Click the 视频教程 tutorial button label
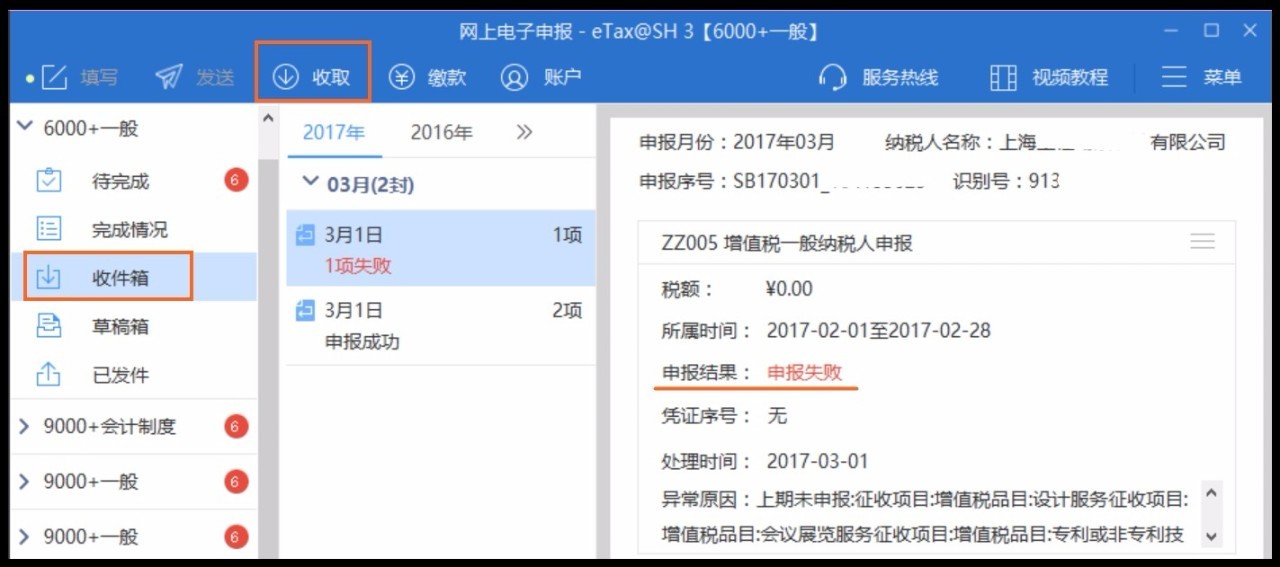This screenshot has height=567, width=1280. [x=1070, y=78]
